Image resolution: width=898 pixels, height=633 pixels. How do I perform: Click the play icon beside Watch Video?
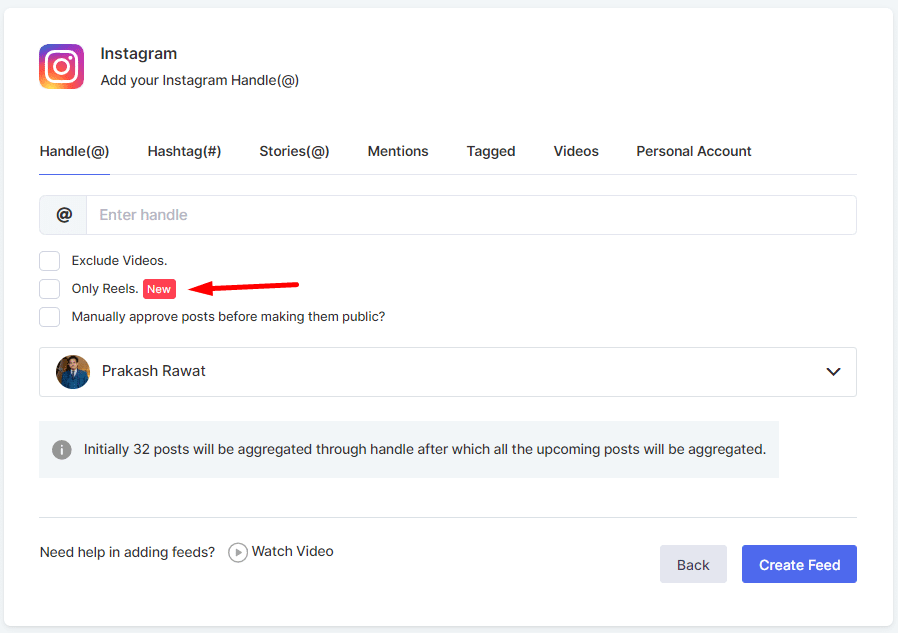pyautogui.click(x=238, y=552)
